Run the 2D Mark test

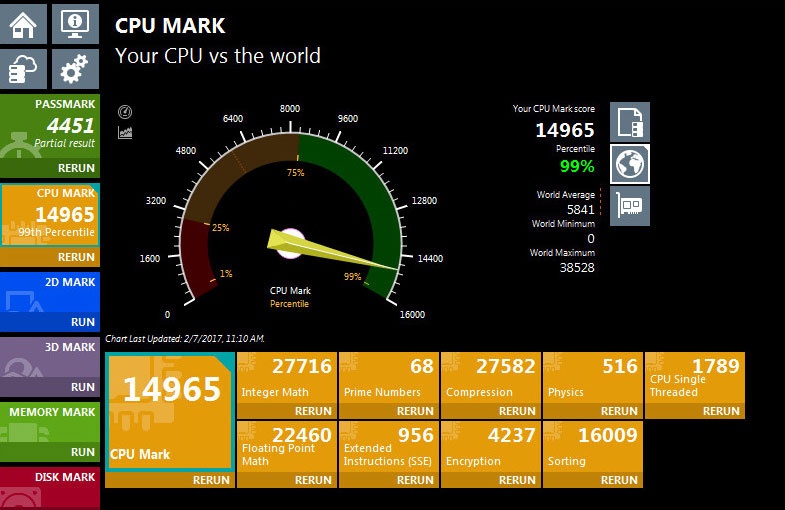(83, 322)
